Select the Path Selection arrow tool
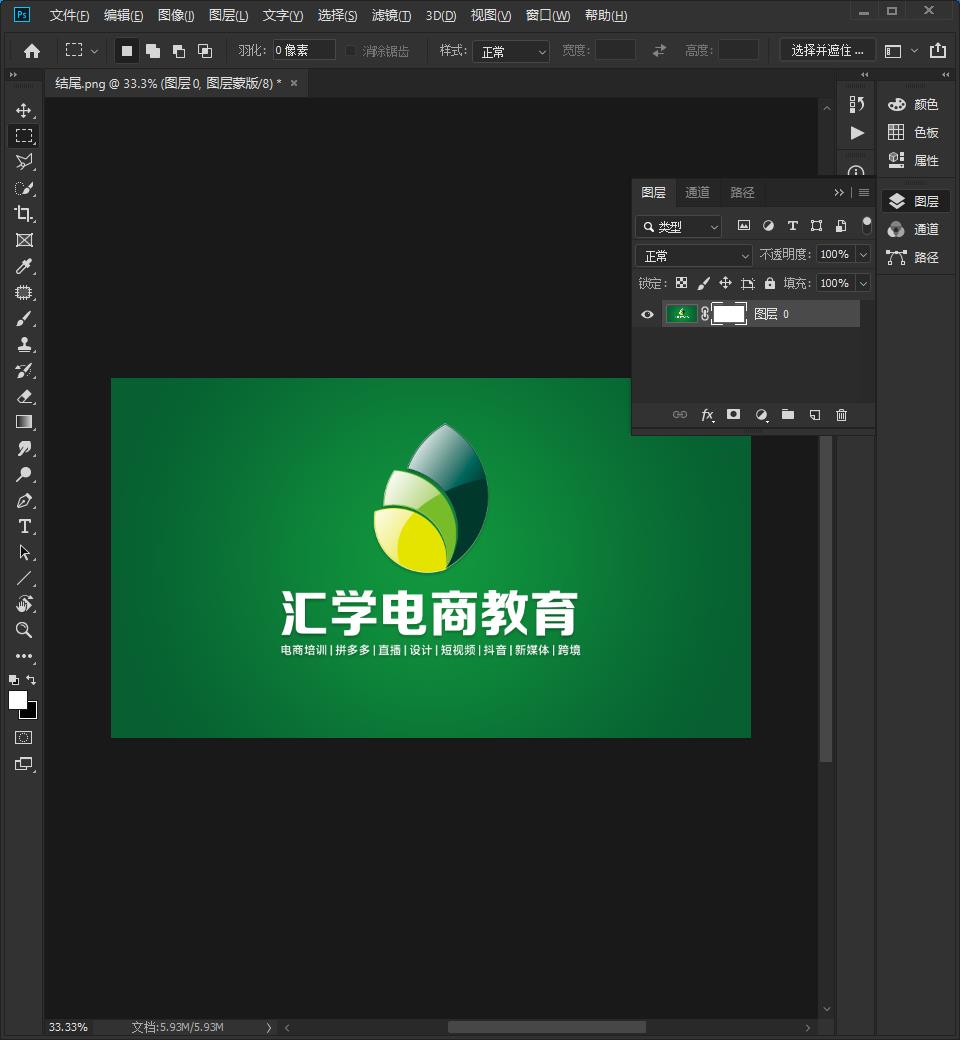The image size is (960, 1040). pyautogui.click(x=24, y=552)
